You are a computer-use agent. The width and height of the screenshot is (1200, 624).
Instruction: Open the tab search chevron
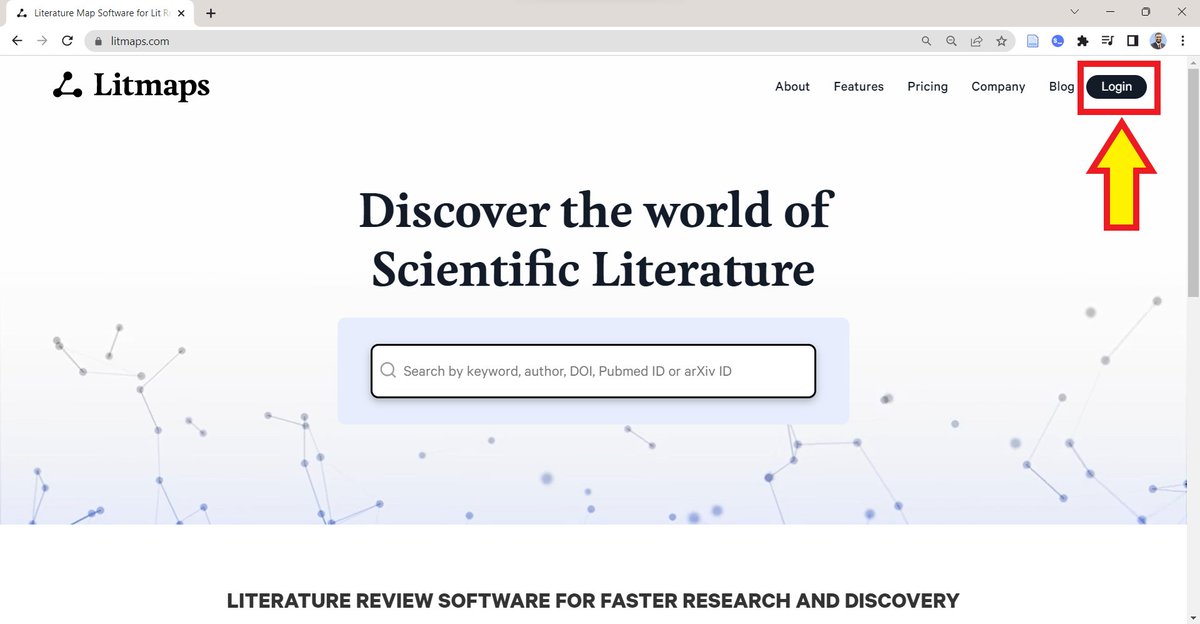pos(1074,12)
